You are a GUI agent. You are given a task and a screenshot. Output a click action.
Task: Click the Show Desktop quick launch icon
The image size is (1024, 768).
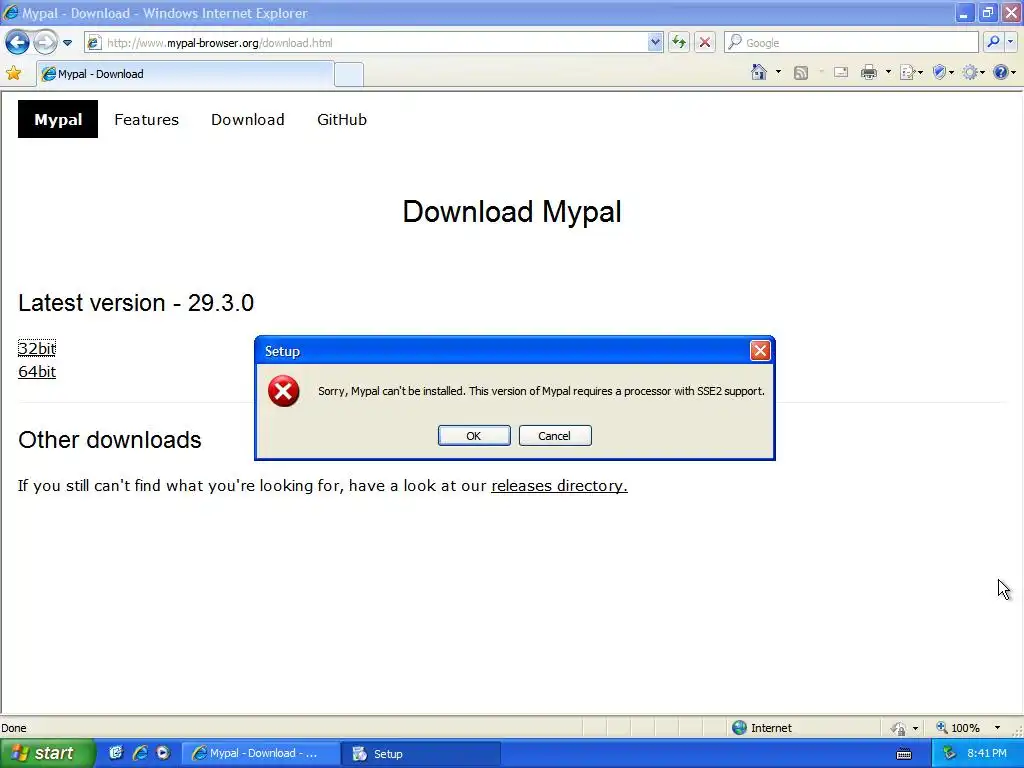pyautogui.click(x=116, y=753)
